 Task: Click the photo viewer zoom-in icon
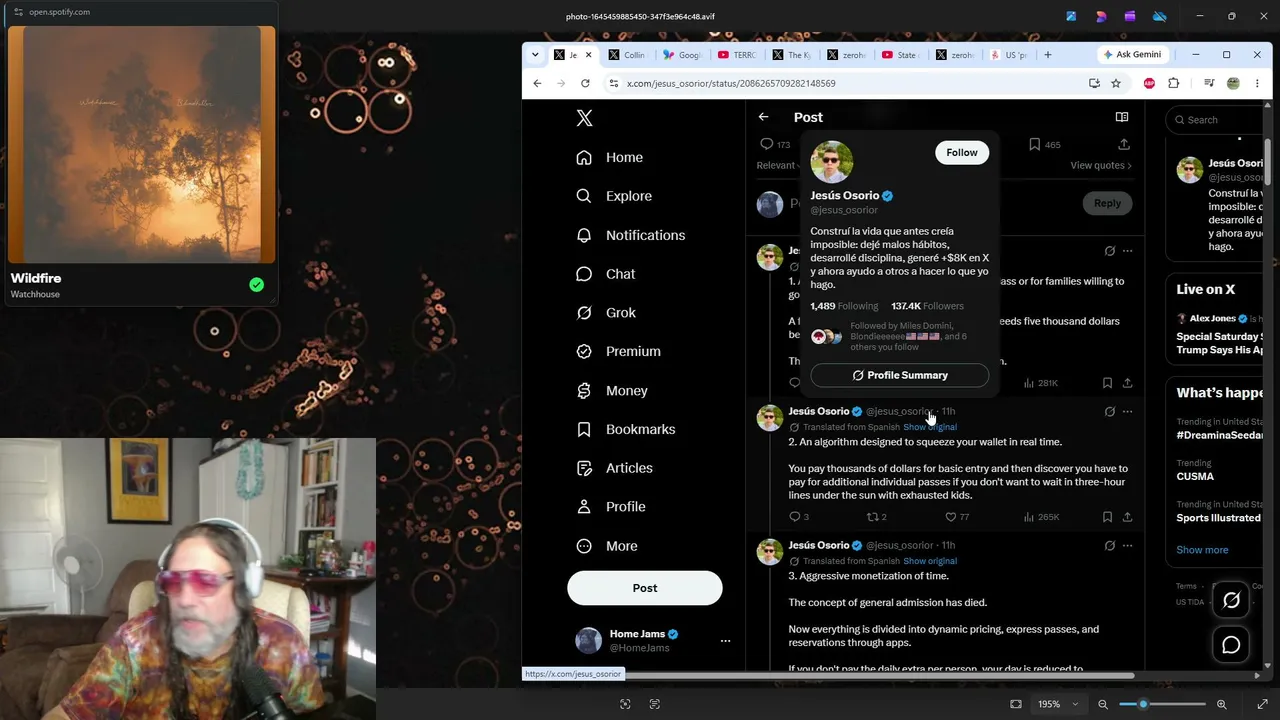pos(1221,704)
